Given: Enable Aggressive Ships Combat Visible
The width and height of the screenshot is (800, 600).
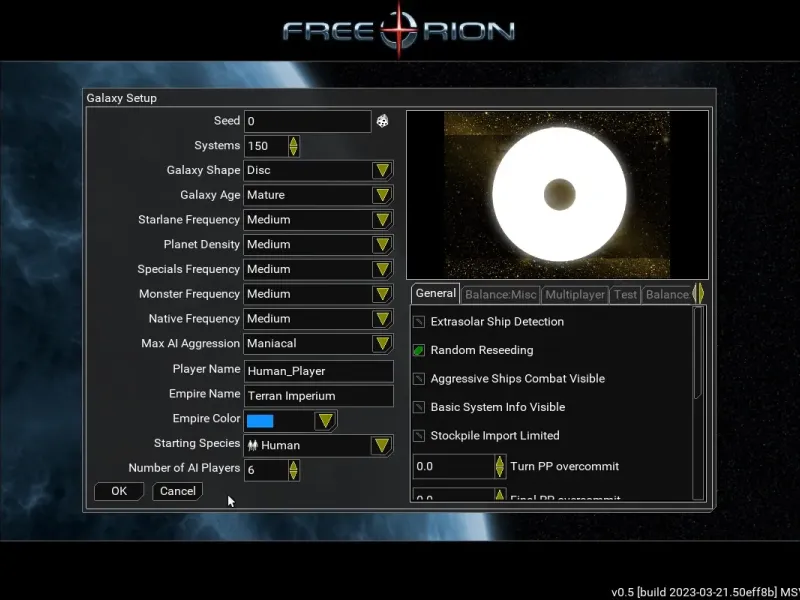Looking at the screenshot, I should point(419,379).
